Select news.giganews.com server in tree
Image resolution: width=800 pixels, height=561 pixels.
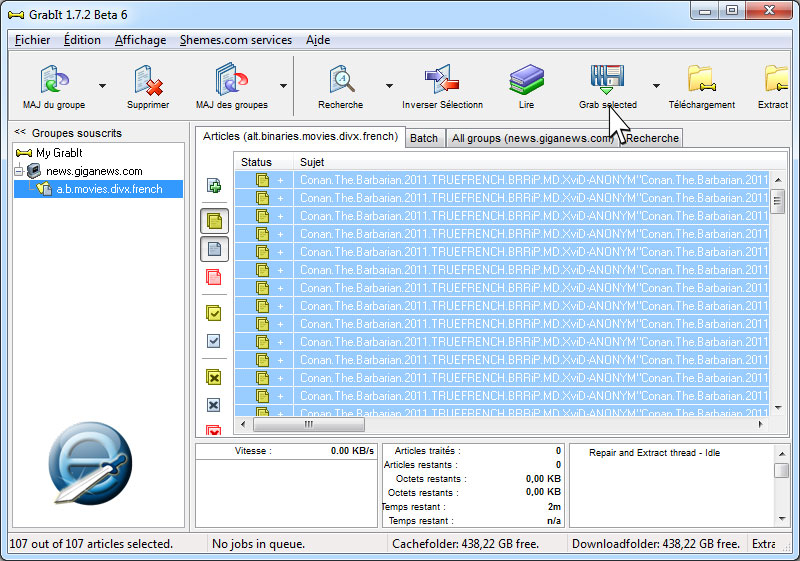click(x=94, y=171)
